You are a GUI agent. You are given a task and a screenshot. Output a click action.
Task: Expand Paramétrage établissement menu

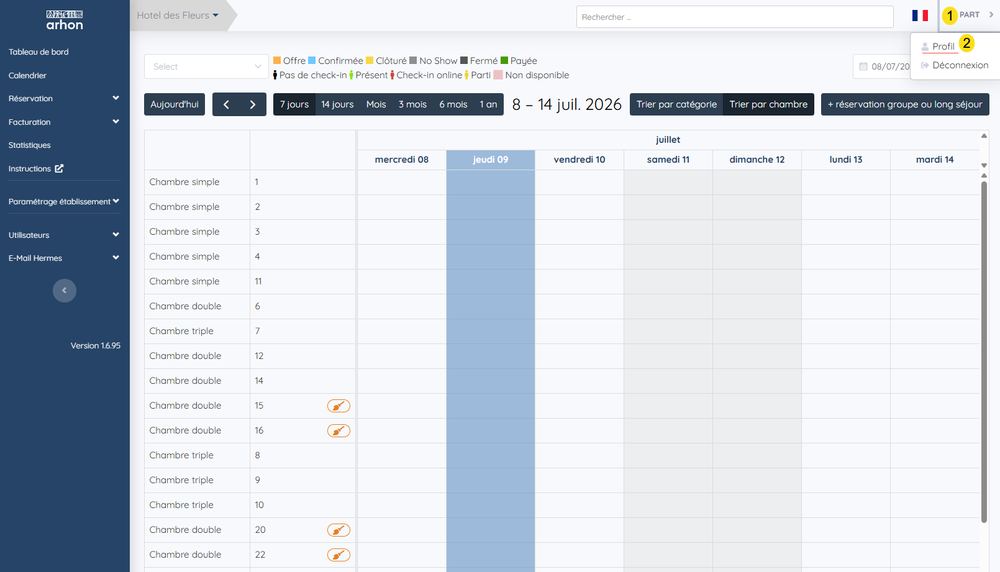click(64, 202)
